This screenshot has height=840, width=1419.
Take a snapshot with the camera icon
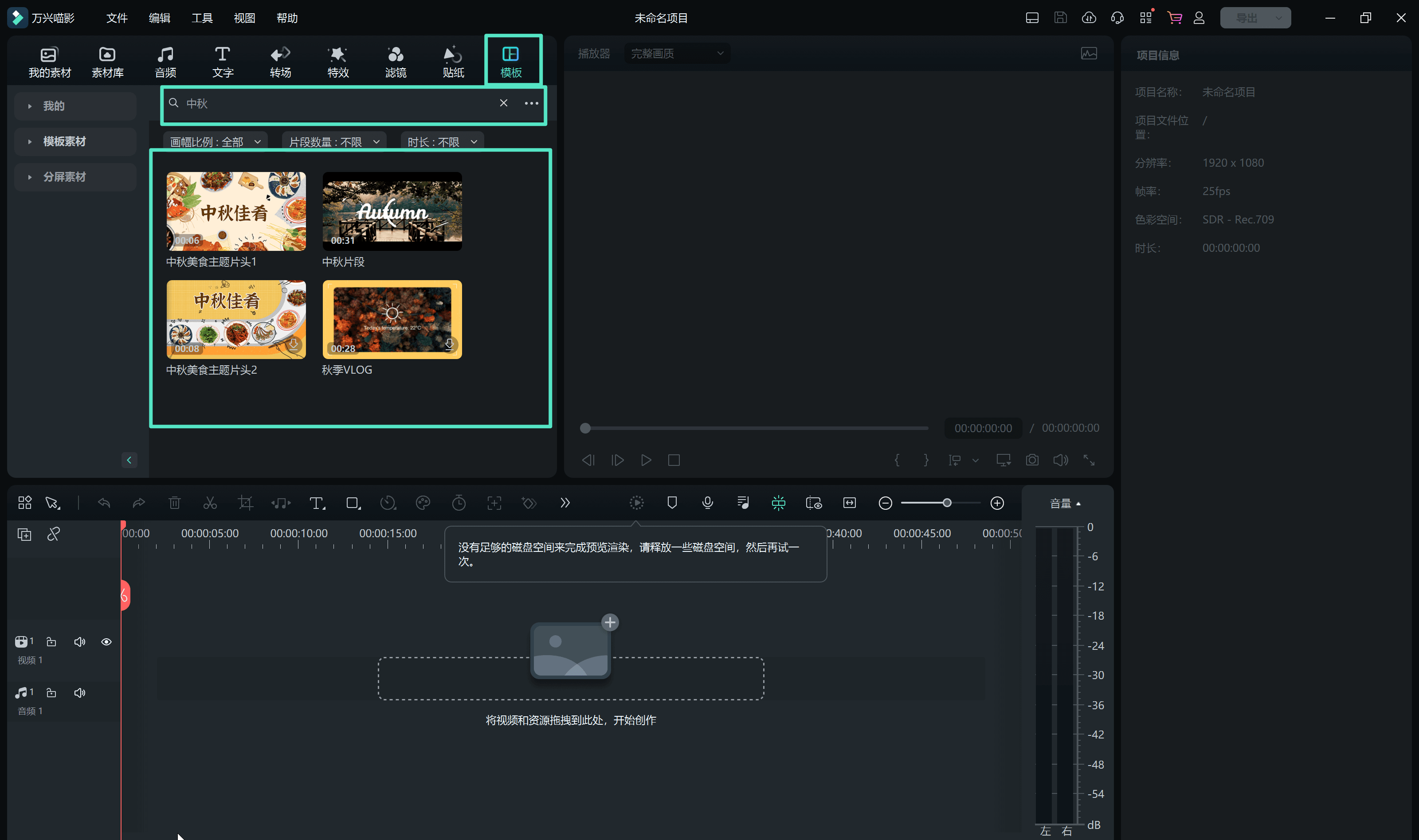coord(1032,460)
